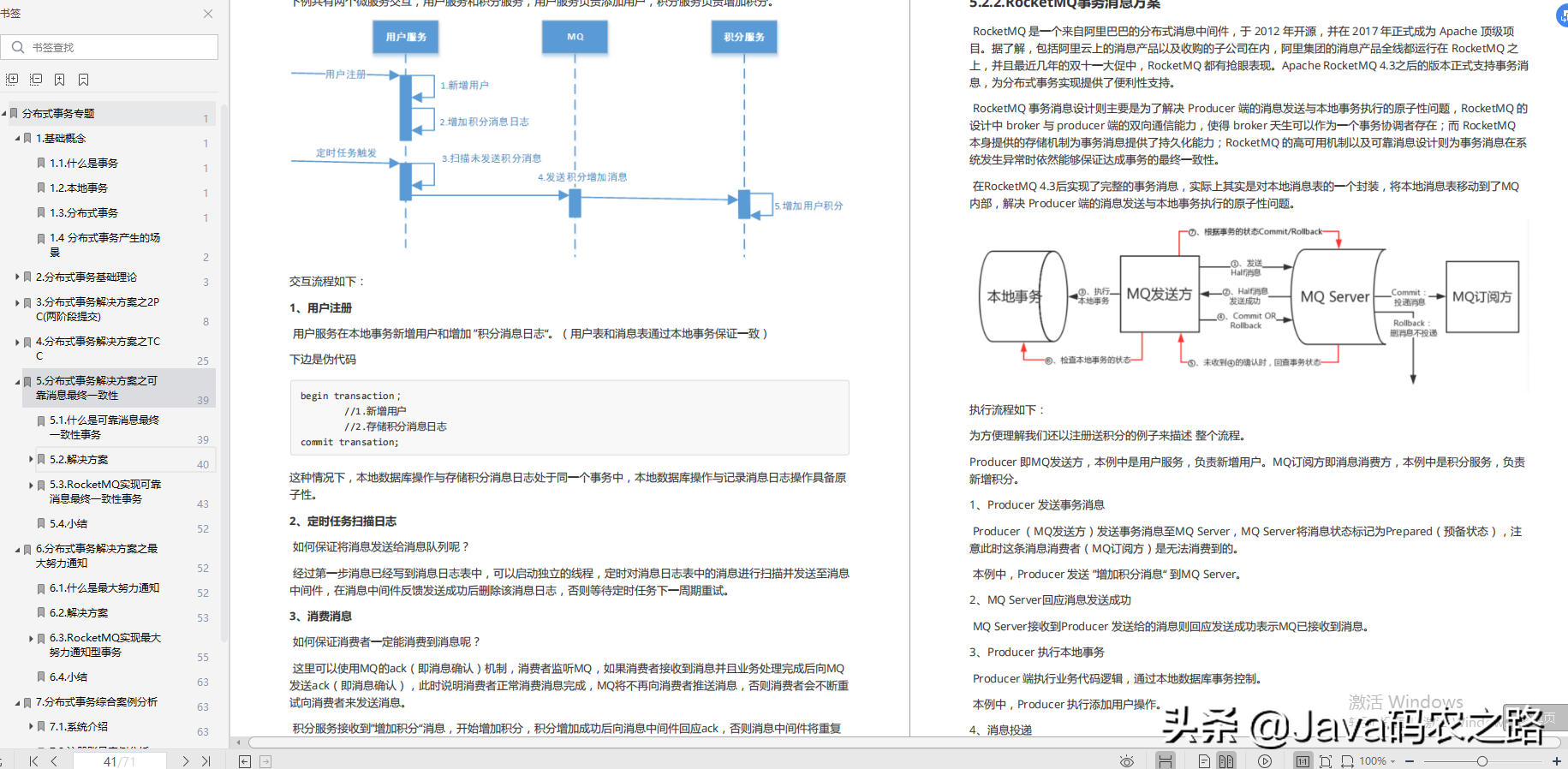Expand the 4.分布式事务解决方案之TCC node
This screenshot has width=1568, height=769.
tap(17, 342)
